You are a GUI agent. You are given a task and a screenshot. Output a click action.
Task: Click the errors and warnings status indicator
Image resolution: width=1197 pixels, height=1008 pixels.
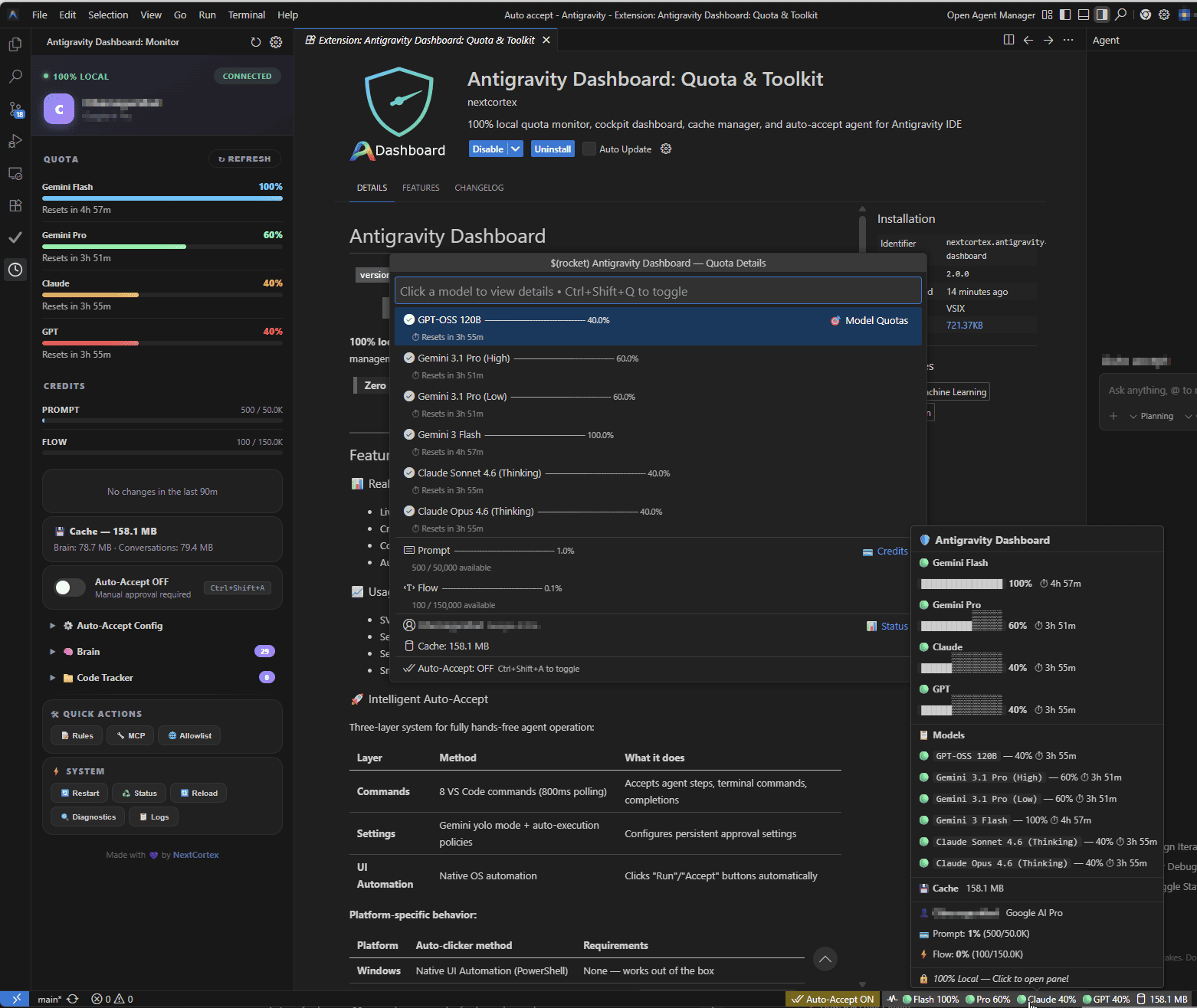point(112,999)
